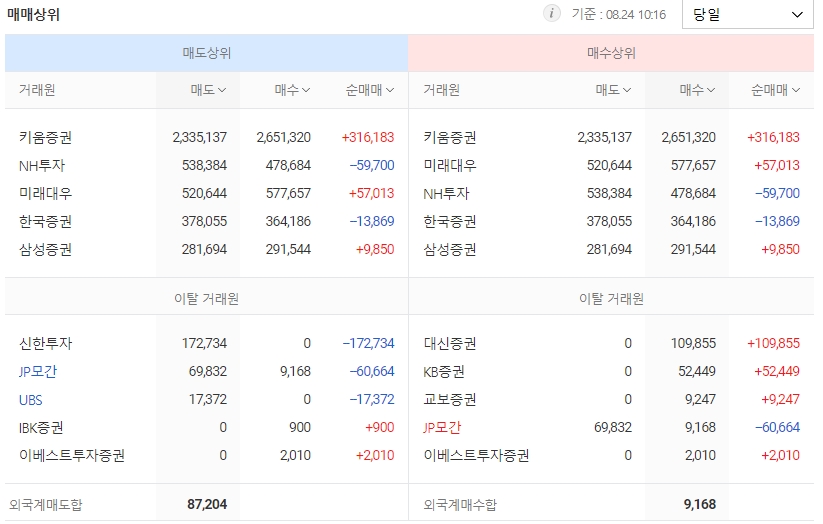Image resolution: width=823 pixels, height=524 pixels.
Task: Click IBK증권 broker row
Action: [41, 428]
